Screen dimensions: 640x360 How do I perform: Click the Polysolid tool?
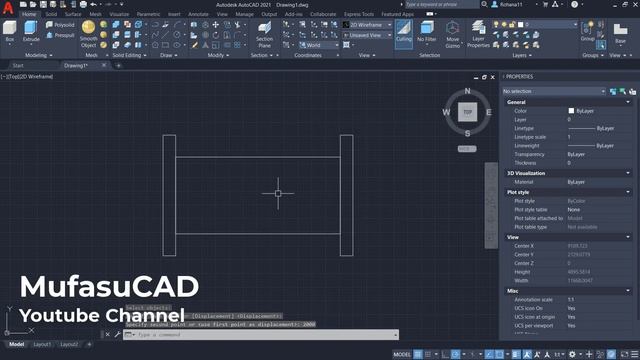60,25
